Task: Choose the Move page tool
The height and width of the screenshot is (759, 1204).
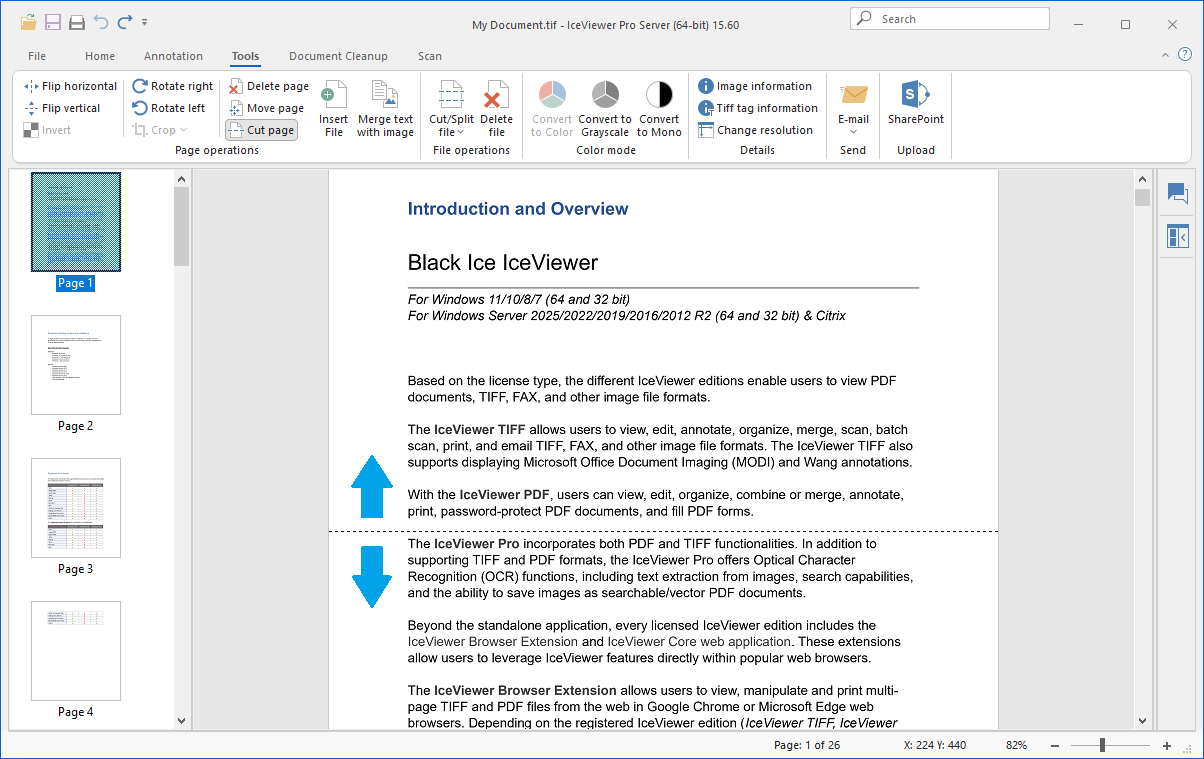Action: point(266,108)
